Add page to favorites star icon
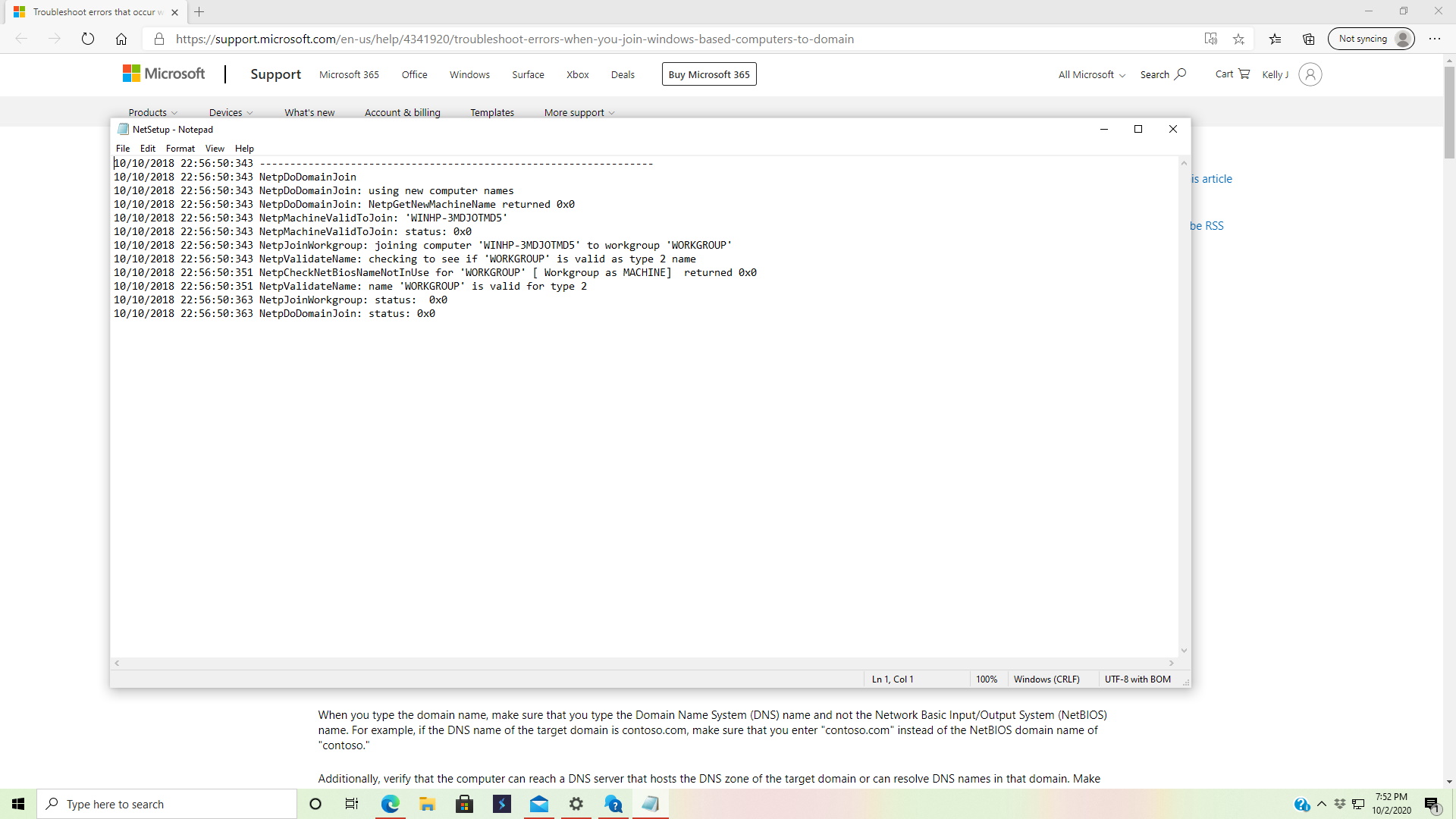Screen dimensions: 1456x819 pos(1238,39)
